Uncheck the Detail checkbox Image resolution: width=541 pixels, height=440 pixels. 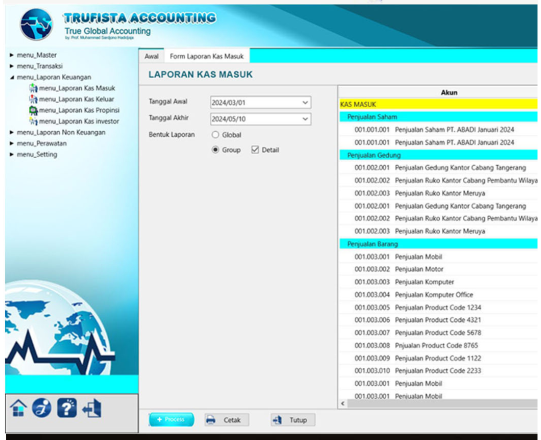(255, 150)
